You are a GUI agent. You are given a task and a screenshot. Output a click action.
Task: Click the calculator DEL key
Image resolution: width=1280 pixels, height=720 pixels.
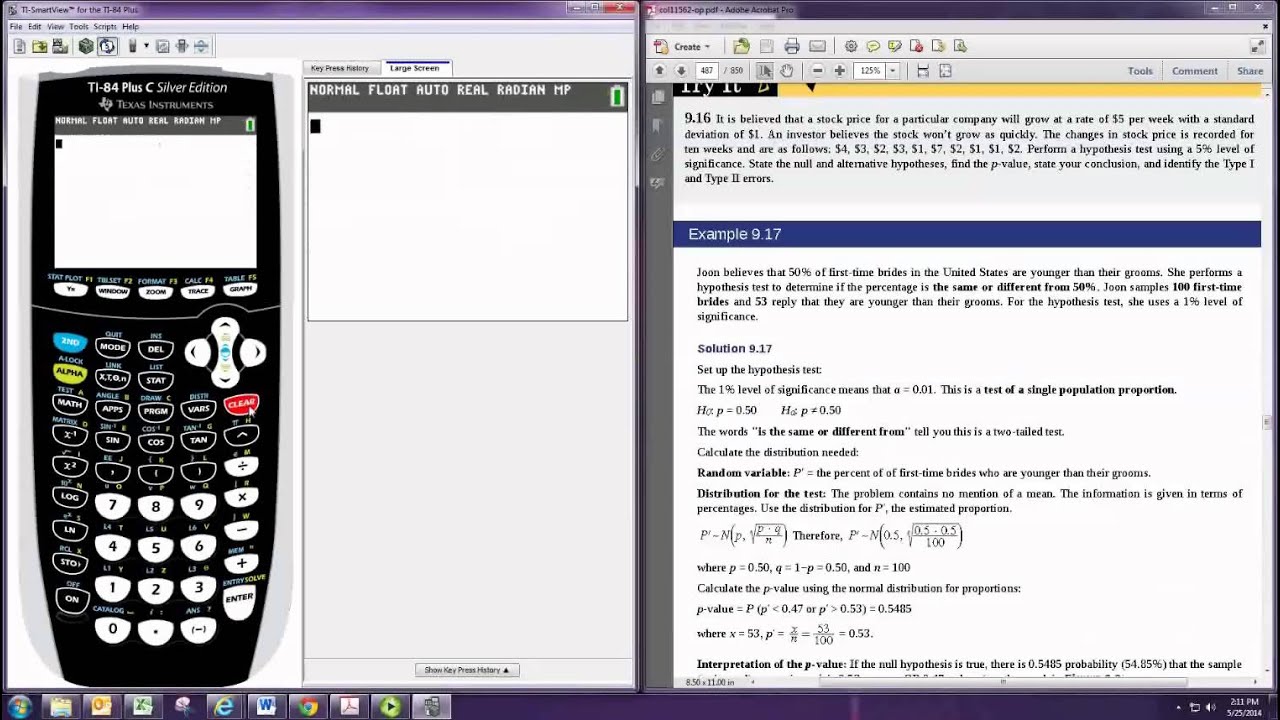156,349
